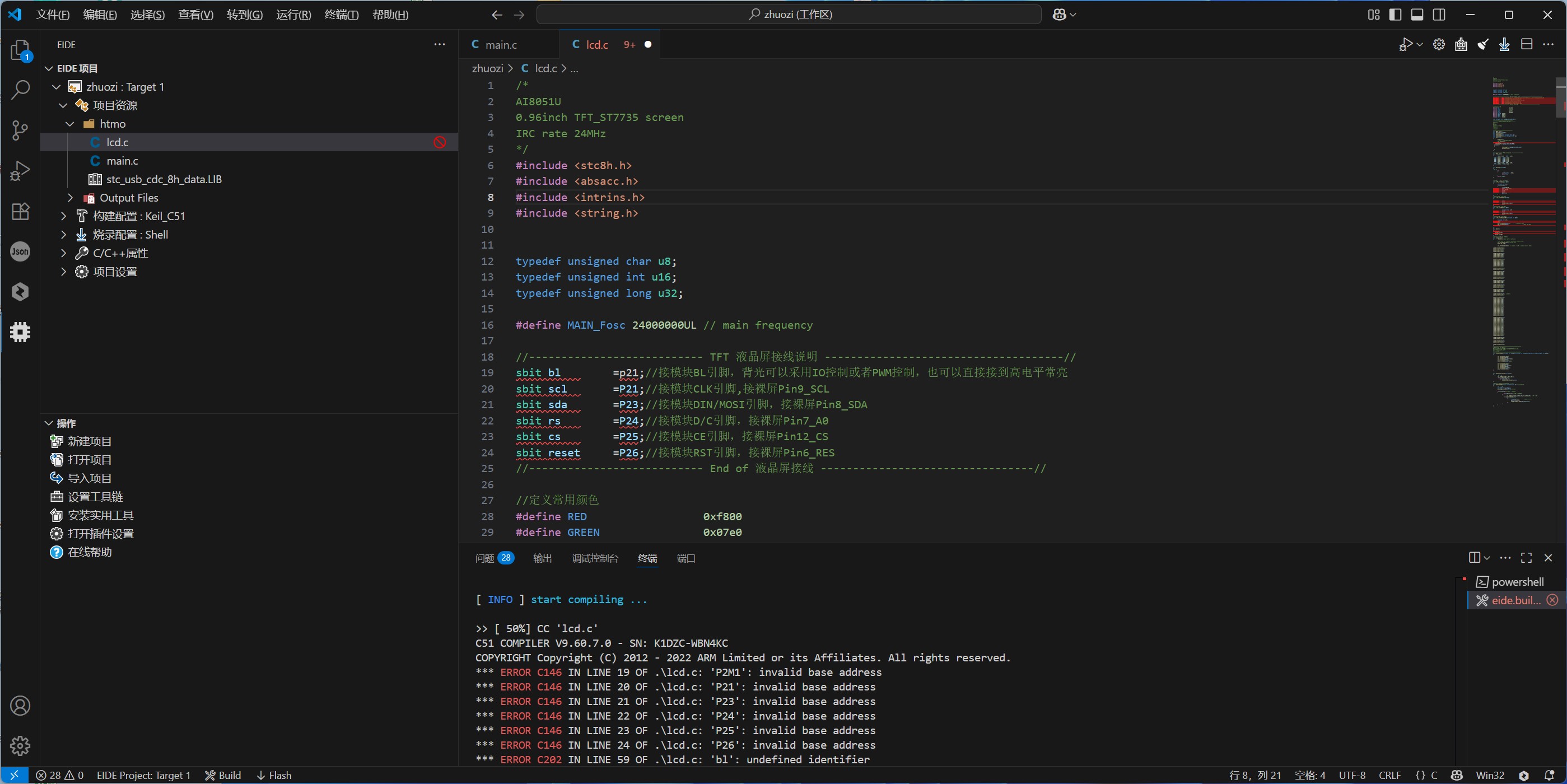The width and height of the screenshot is (1567, 784).
Task: Open stc_usb_cdc_8h_data.LIB in tree
Action: [x=164, y=179]
